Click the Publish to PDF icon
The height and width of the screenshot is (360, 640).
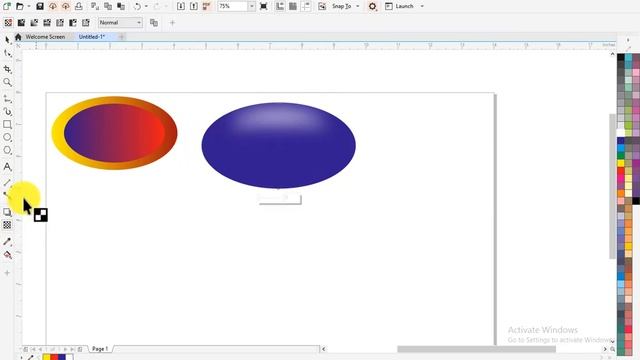207,6
